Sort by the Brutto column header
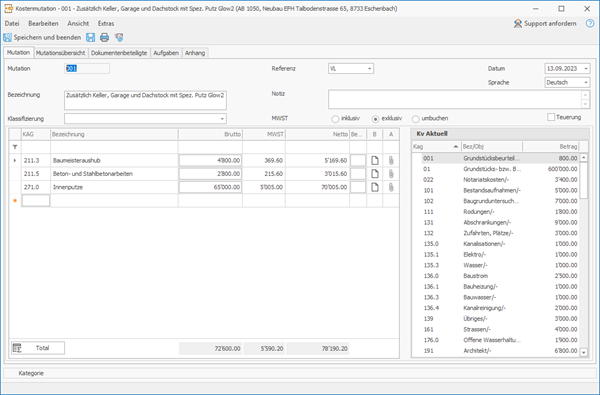 coord(210,134)
